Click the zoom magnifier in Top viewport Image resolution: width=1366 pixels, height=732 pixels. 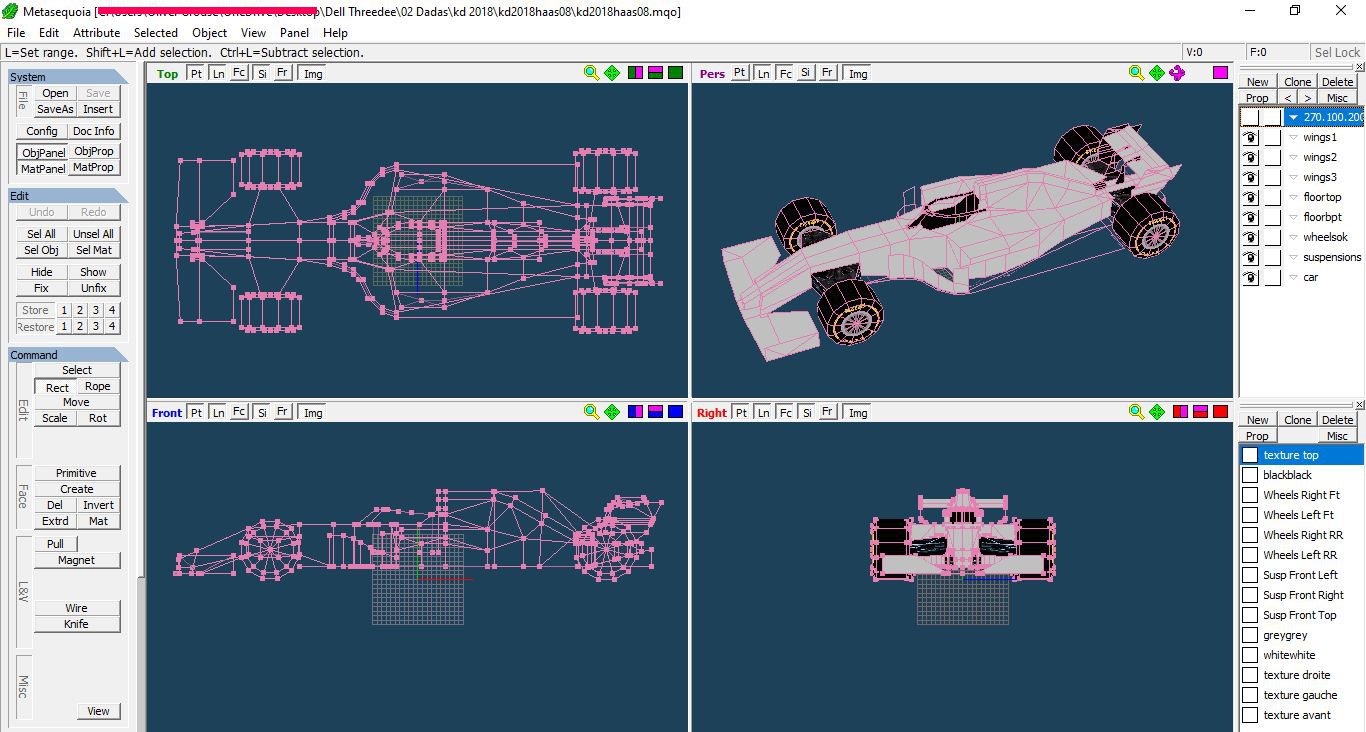click(x=591, y=73)
